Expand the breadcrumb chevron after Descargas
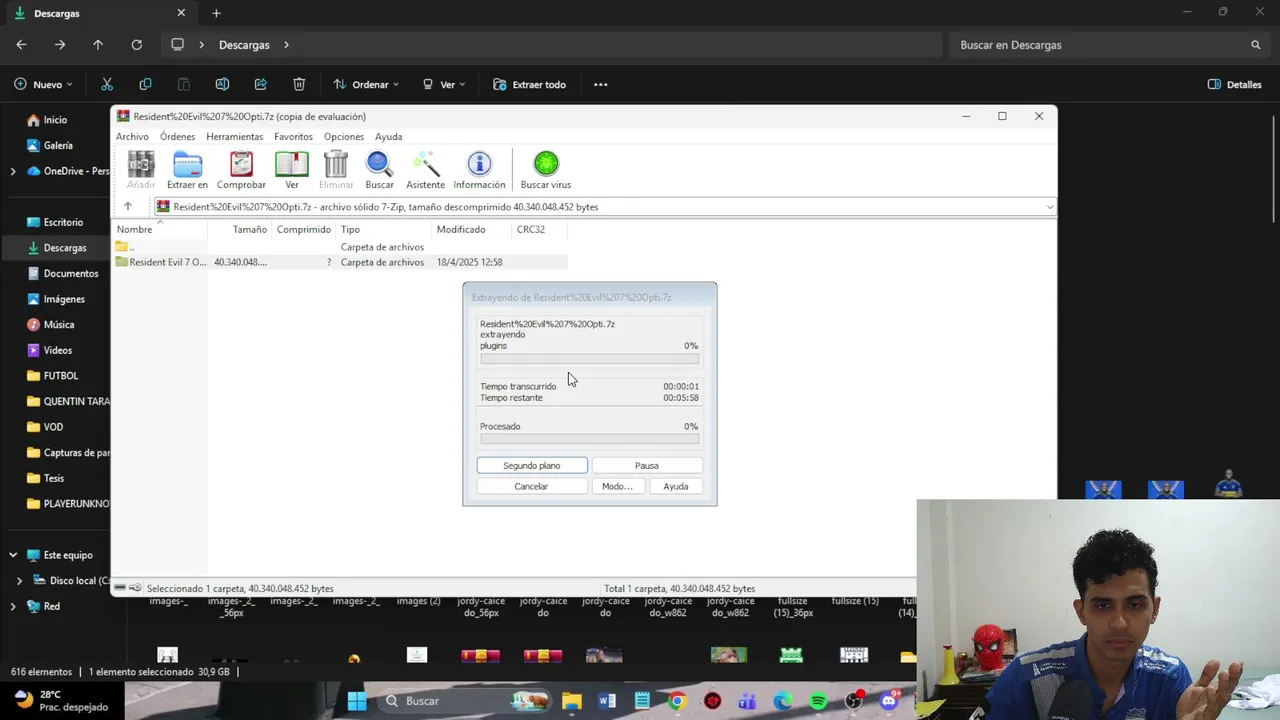This screenshot has width=1280, height=720. click(286, 45)
